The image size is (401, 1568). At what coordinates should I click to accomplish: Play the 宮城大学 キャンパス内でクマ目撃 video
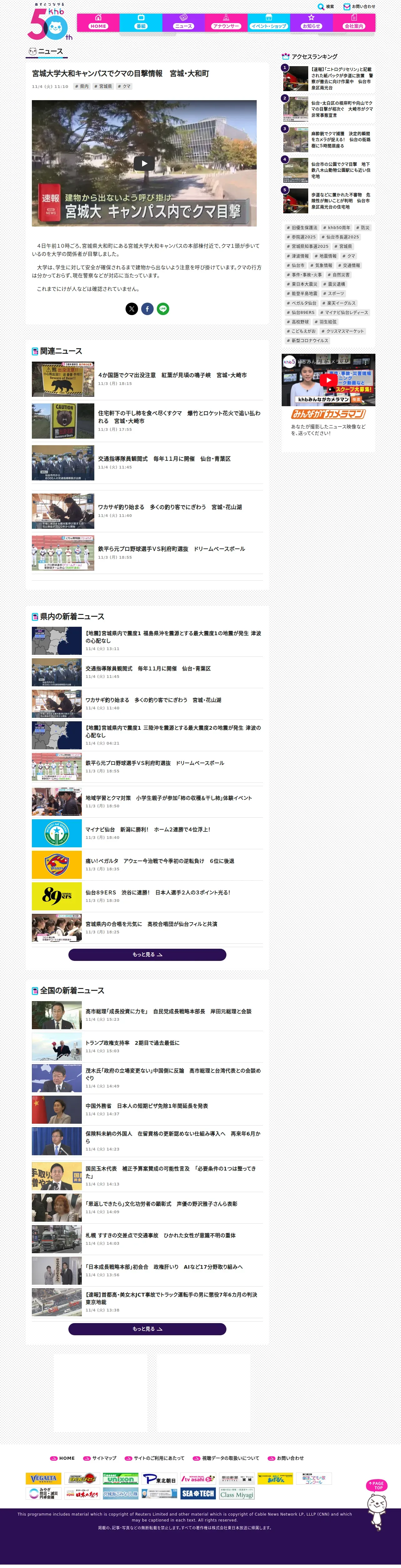(144, 163)
